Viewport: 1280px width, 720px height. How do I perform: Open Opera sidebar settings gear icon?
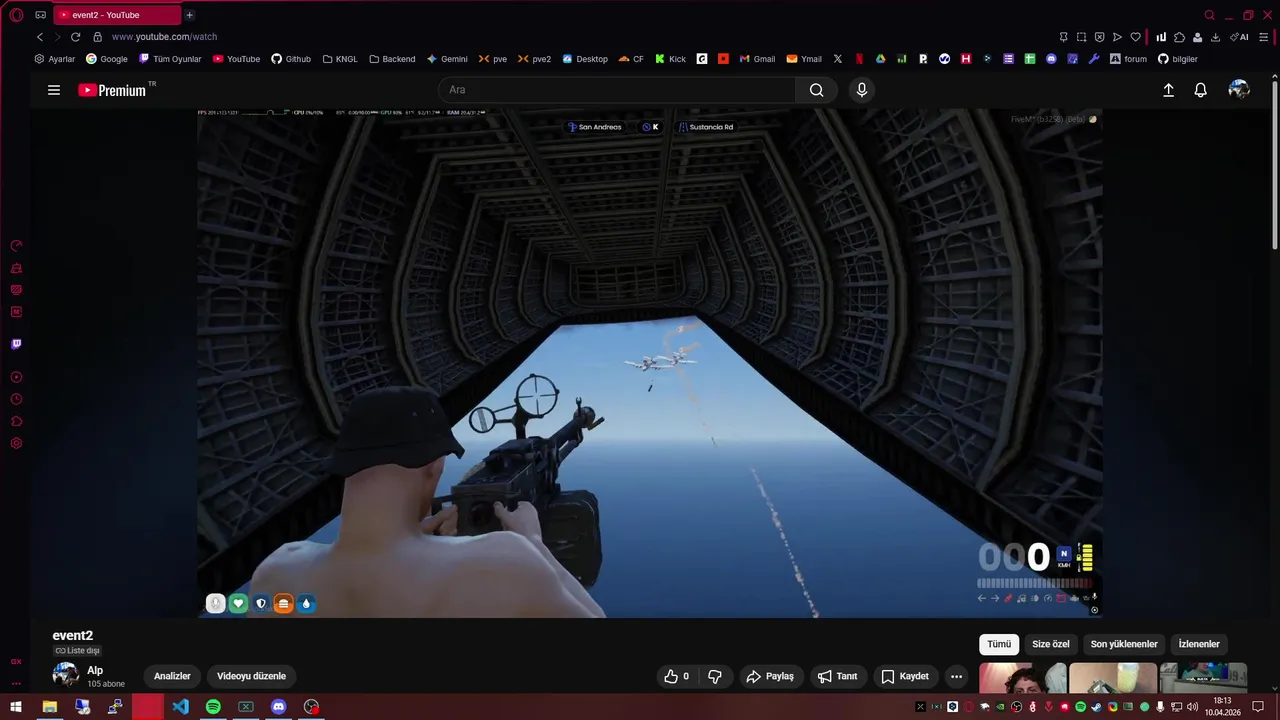click(x=16, y=444)
